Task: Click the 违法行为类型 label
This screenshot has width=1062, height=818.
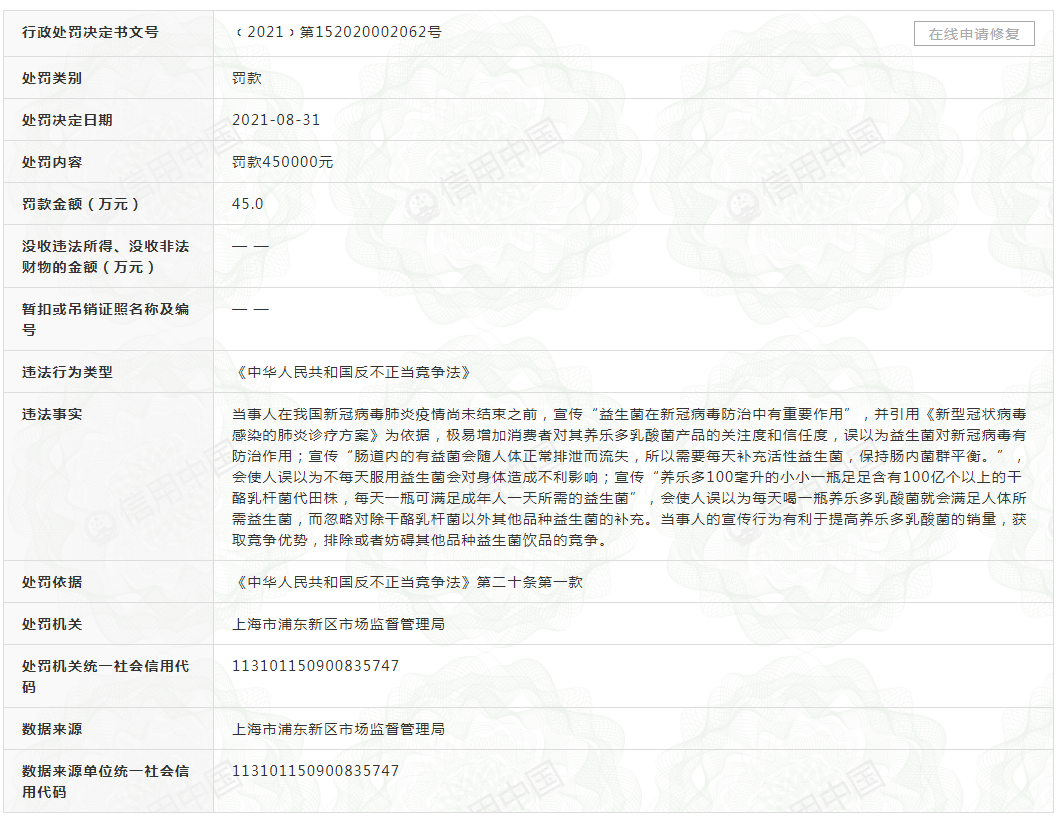Action: (x=67, y=372)
